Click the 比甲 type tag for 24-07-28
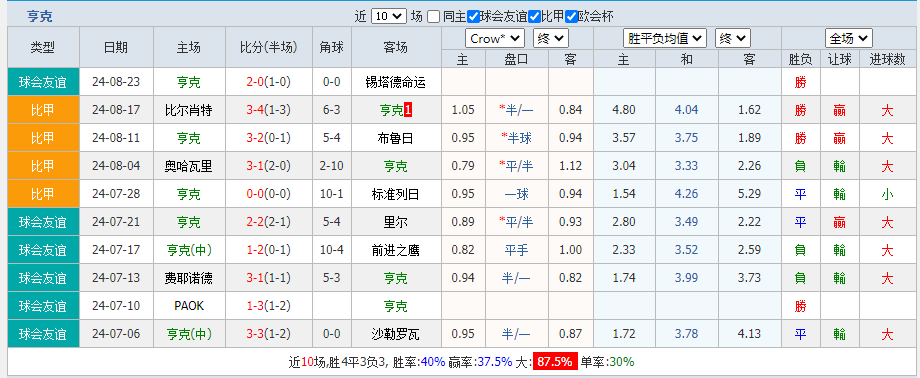The width and height of the screenshot is (920, 378). click(43, 194)
